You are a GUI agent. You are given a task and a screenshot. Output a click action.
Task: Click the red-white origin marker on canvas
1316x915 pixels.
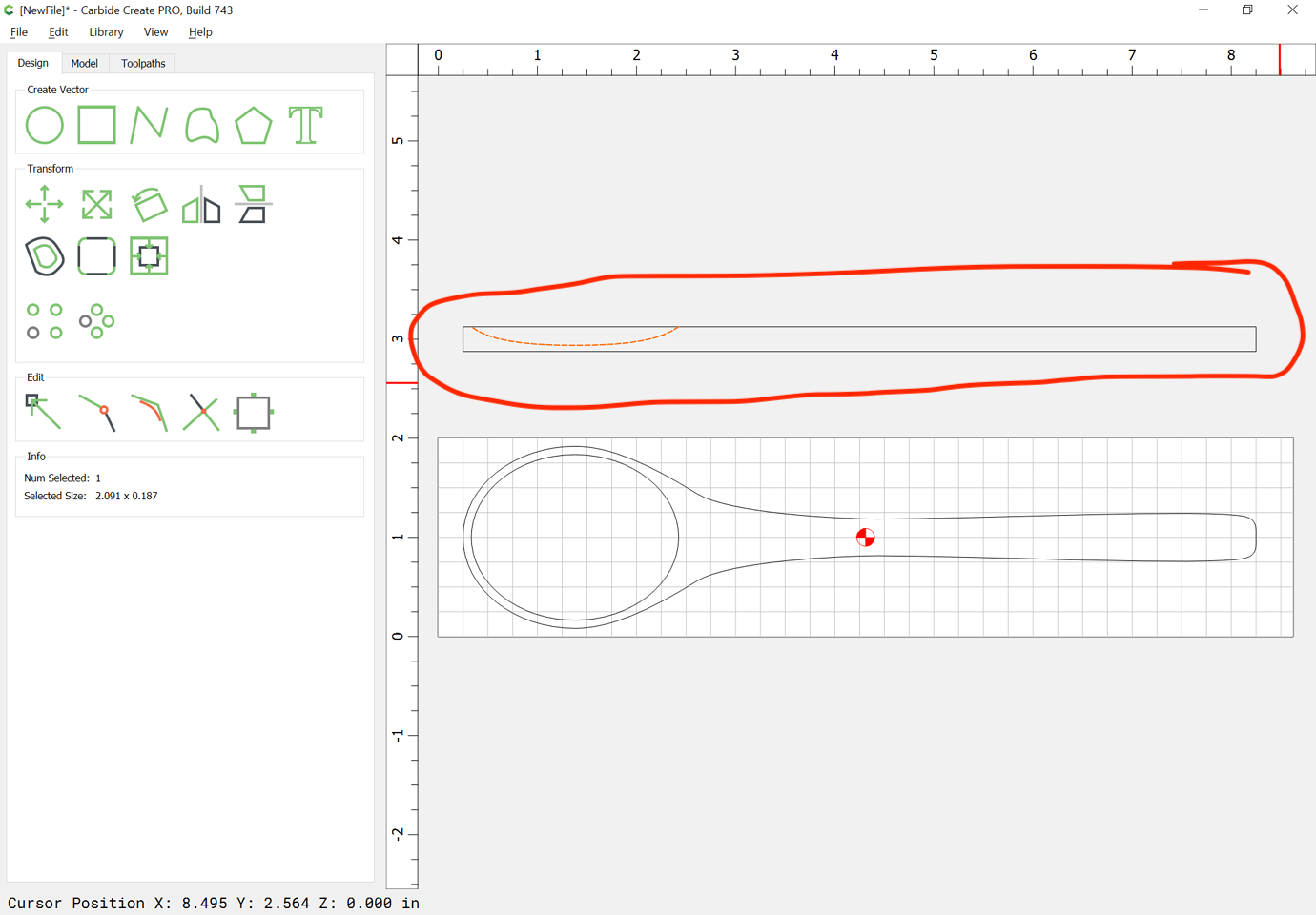pyautogui.click(x=865, y=538)
